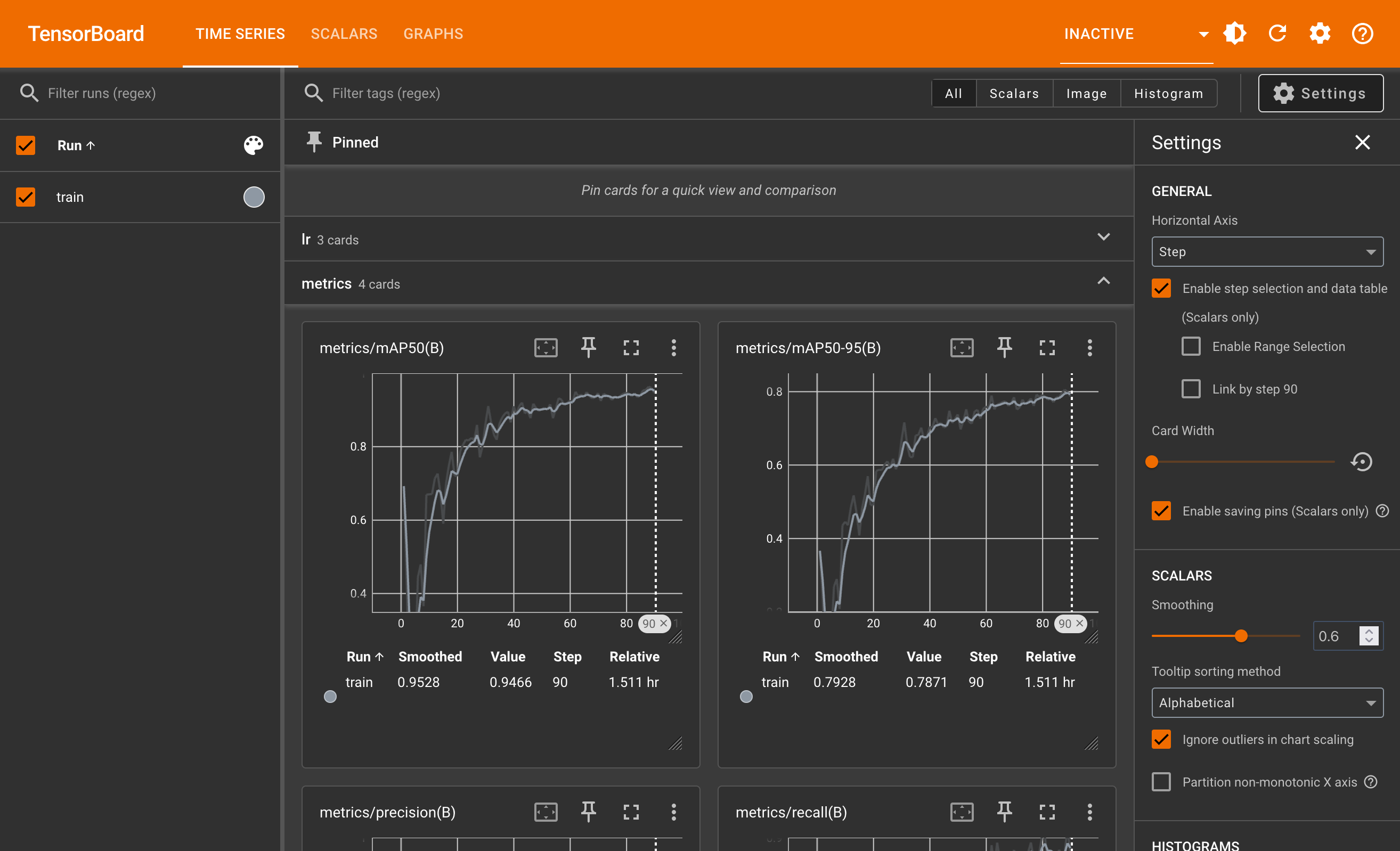Uncheck the train run checkbox
This screenshot has width=1400, height=851.
click(x=25, y=197)
